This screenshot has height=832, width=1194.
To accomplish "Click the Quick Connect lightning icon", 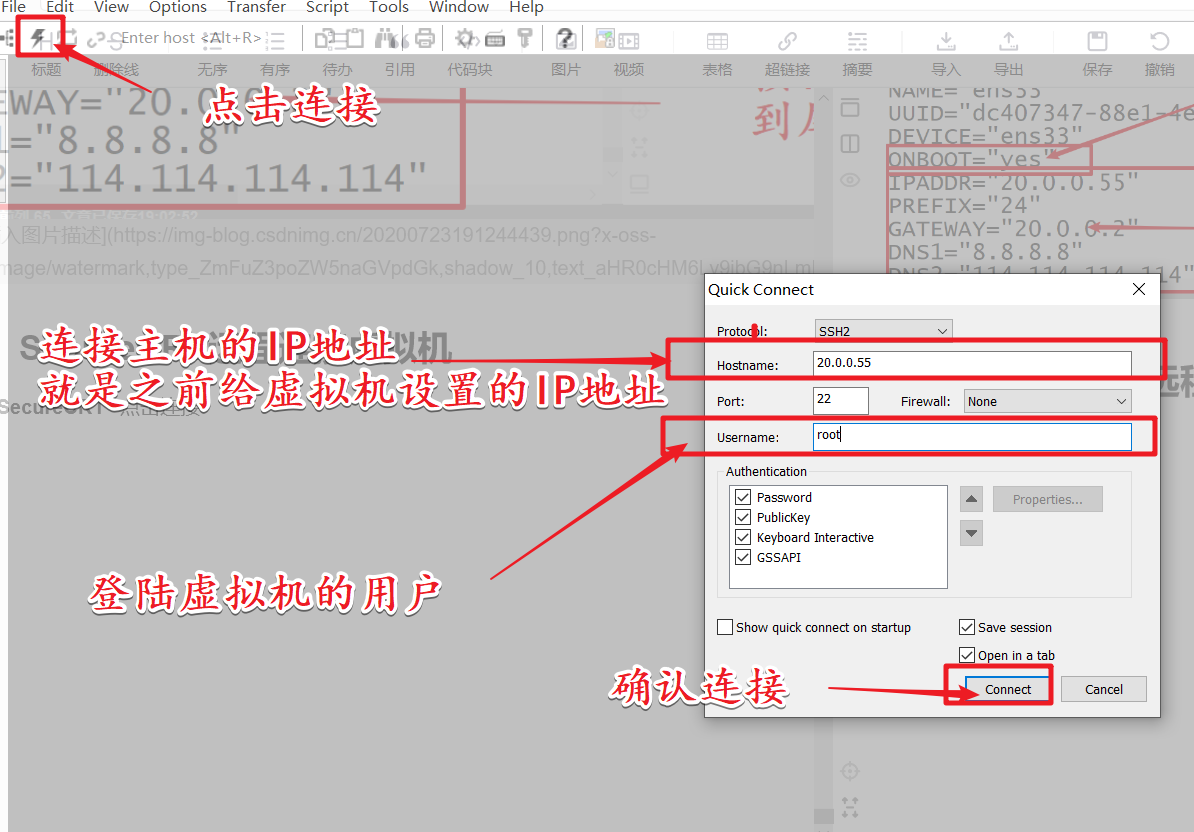I will tap(38, 38).
